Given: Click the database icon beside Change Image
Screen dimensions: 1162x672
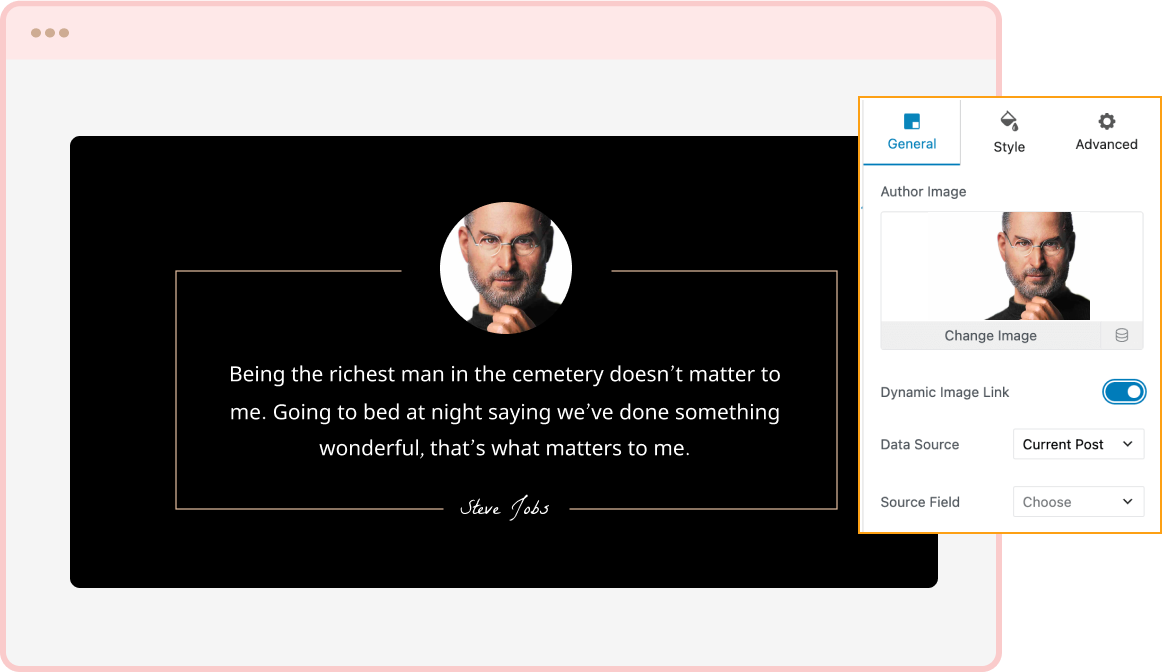Looking at the screenshot, I should tap(1121, 336).
